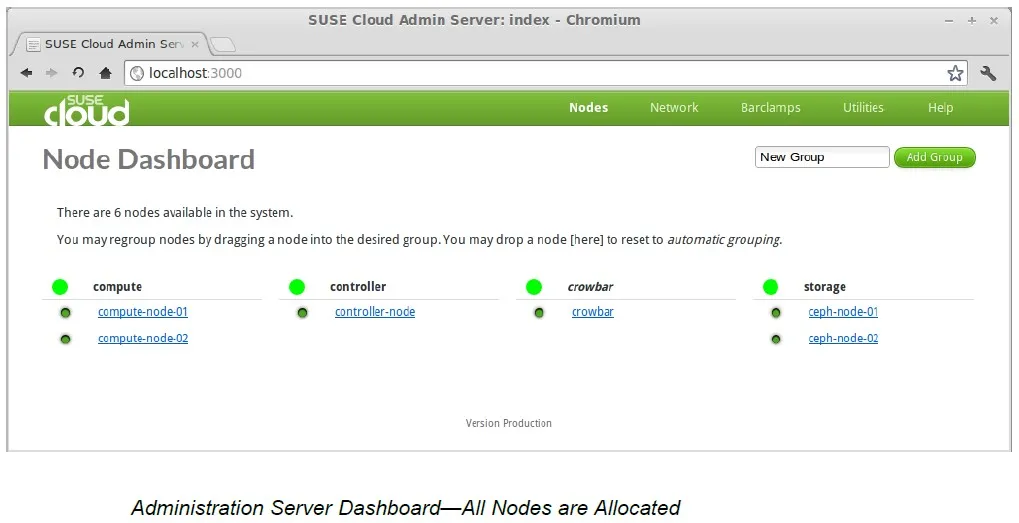The image size is (1019, 523).
Task: Click the SUSE Cloud logo
Action: 86,109
